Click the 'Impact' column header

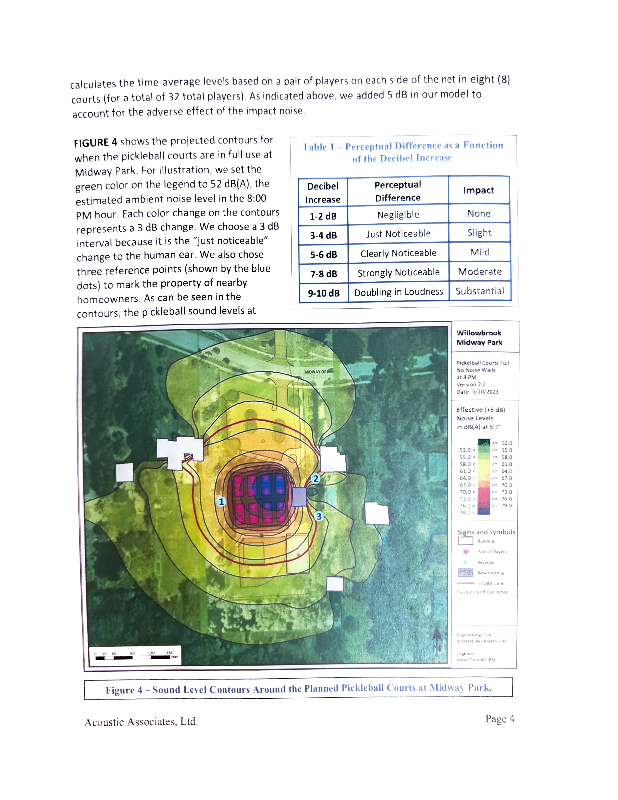(x=479, y=190)
